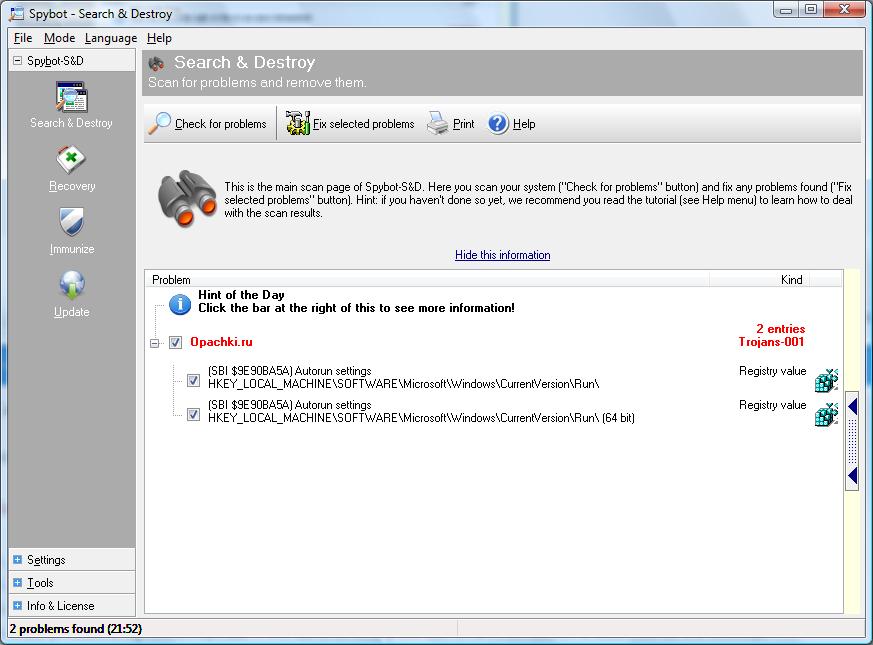Image resolution: width=873 pixels, height=645 pixels.
Task: Click the upper blue arrow on the side bar
Action: (852, 407)
